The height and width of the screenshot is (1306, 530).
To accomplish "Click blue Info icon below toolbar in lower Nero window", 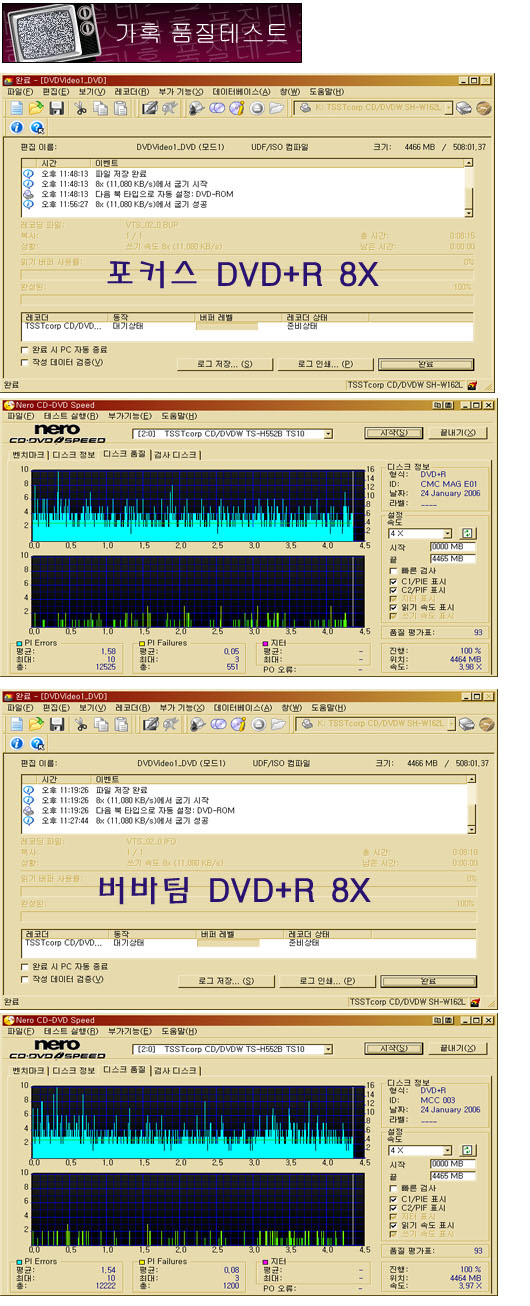I will click(16, 744).
